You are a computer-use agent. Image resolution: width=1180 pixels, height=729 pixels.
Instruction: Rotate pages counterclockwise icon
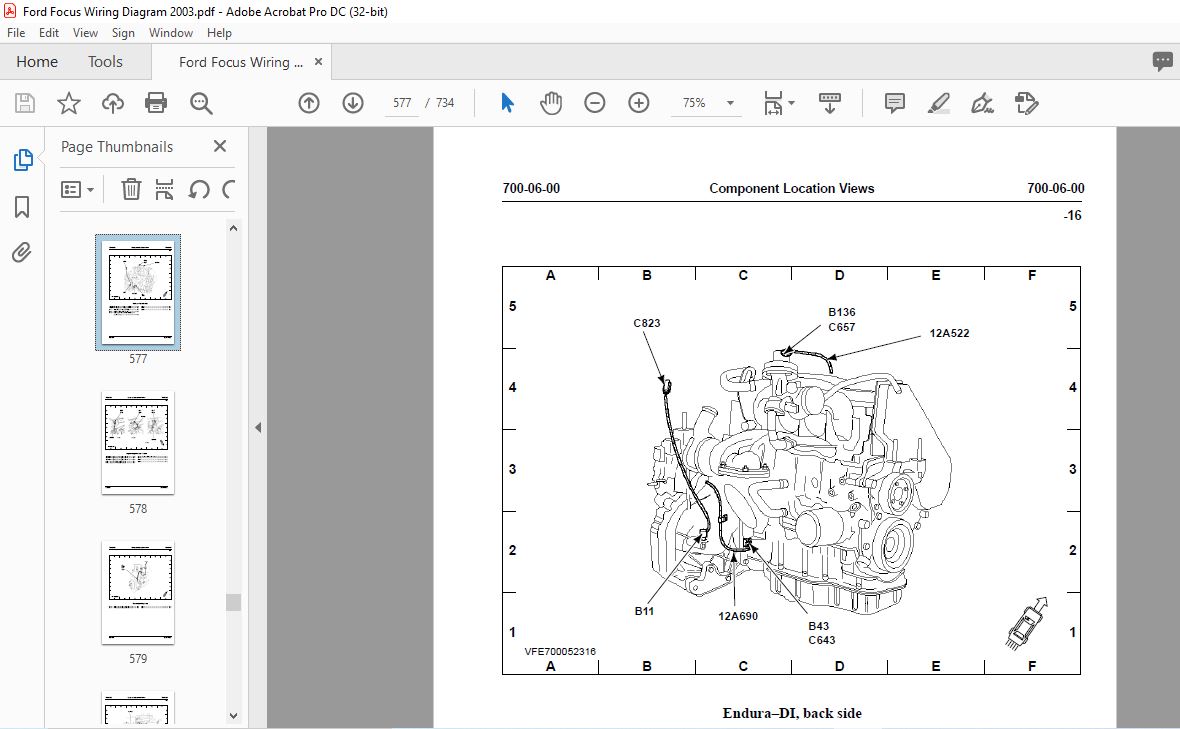click(x=199, y=190)
